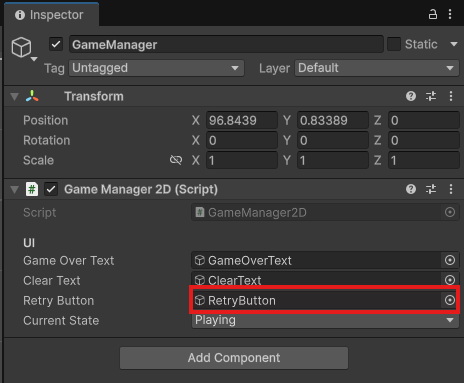This screenshot has width=464, height=383.
Task: Open Game Manager 2D script help
Action: point(411,189)
